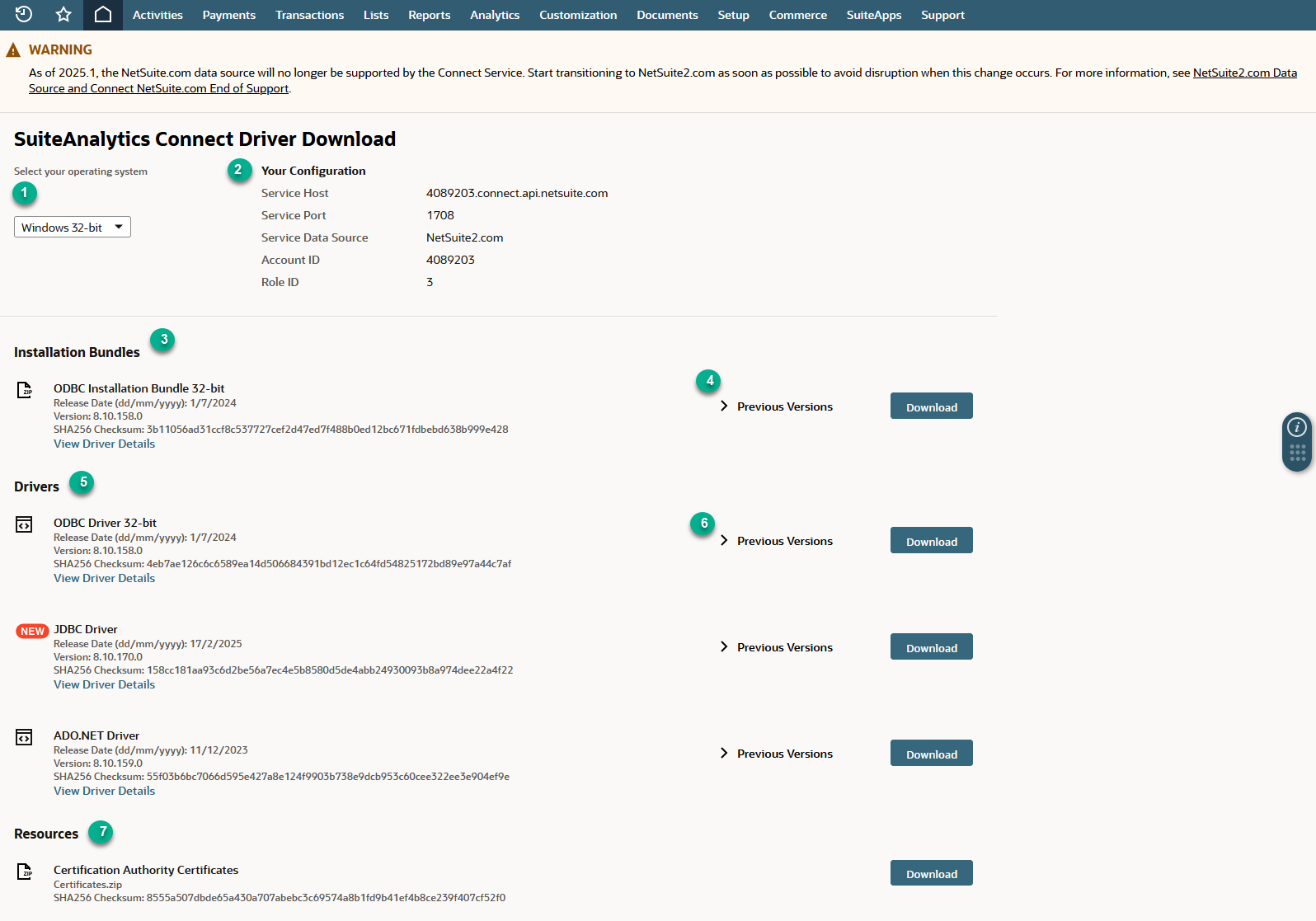
Task: Click the Certification Authority Certificates zip icon
Action: pos(25,872)
